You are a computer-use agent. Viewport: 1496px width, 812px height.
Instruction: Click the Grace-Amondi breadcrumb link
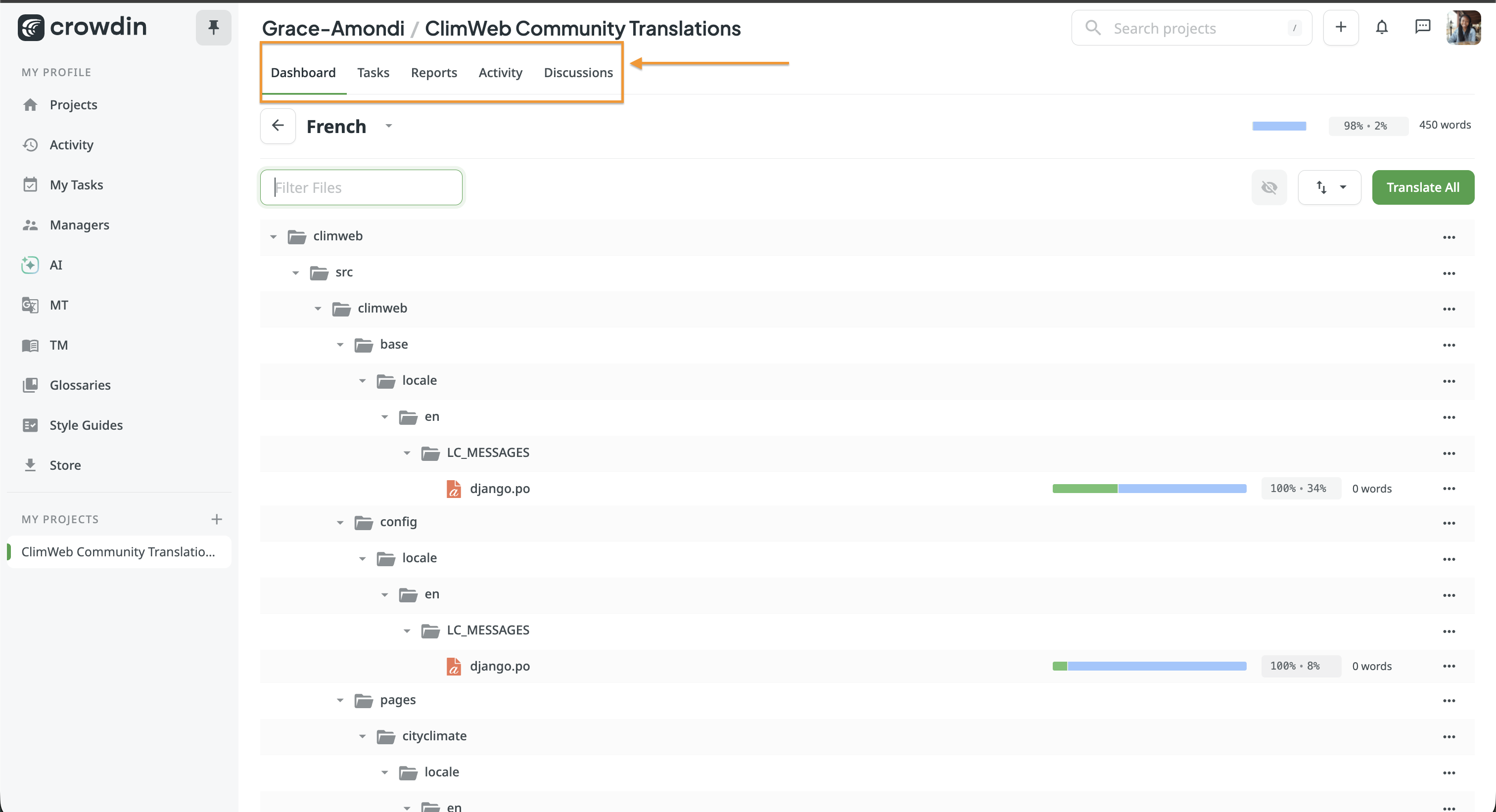pyautogui.click(x=333, y=28)
